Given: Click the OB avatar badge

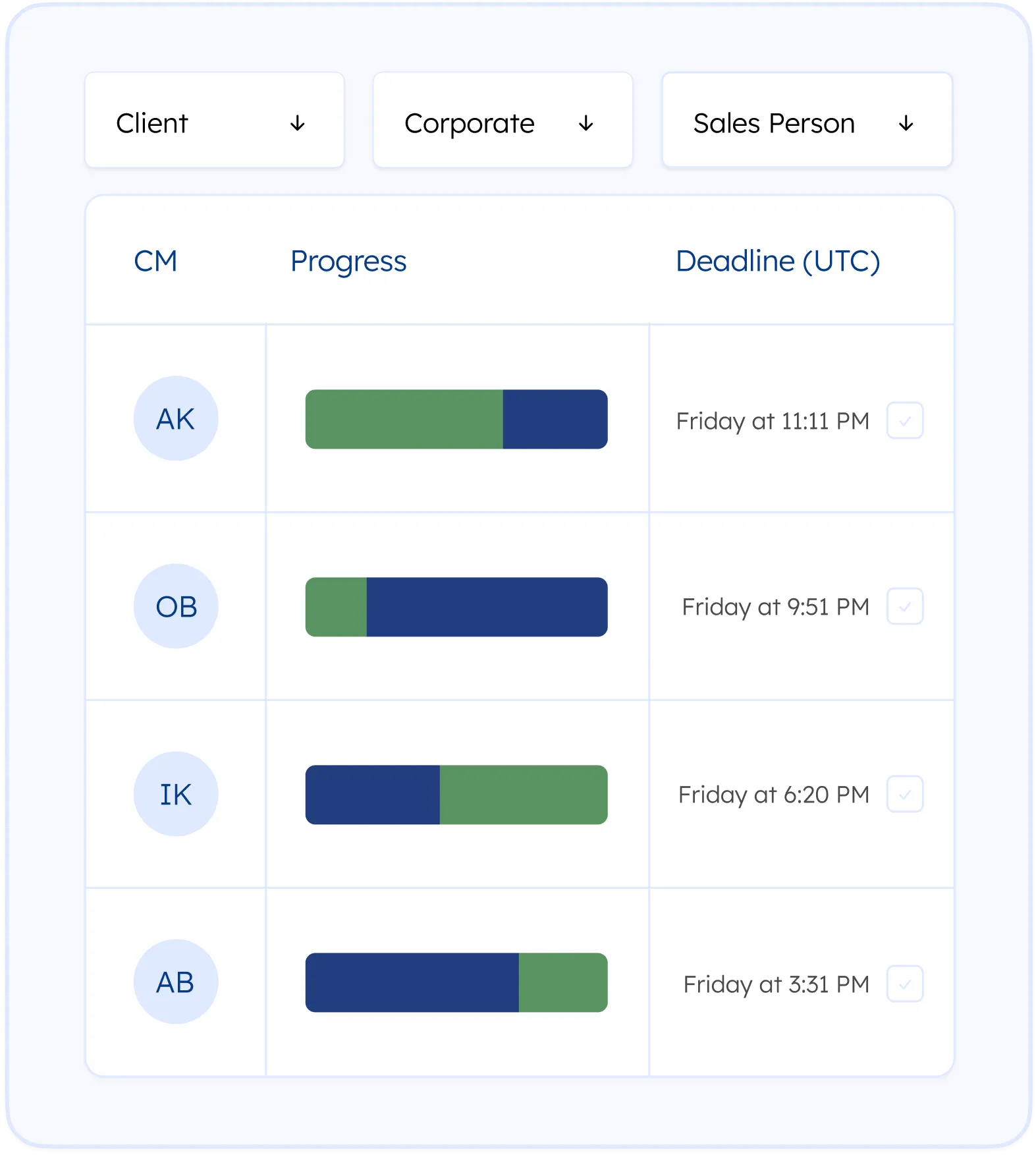Looking at the screenshot, I should pos(176,607).
